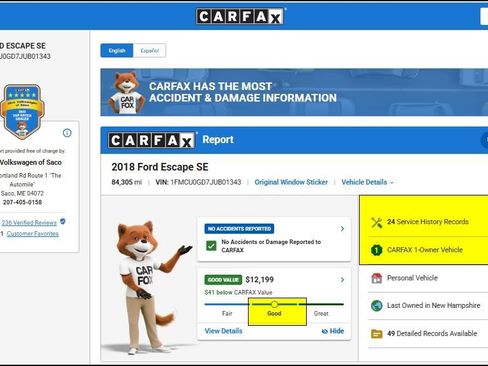The width and height of the screenshot is (488, 366).
Task: Switch to the English language tab
Action: (x=117, y=51)
